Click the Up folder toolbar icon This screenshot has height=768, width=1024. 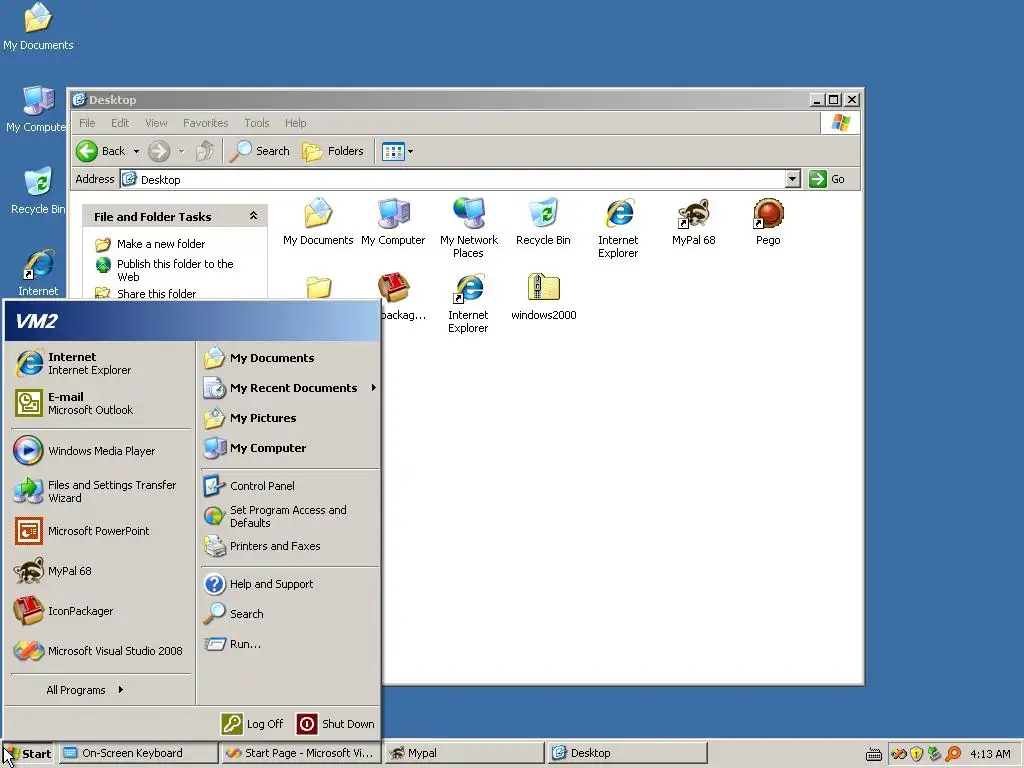pyautogui.click(x=205, y=151)
